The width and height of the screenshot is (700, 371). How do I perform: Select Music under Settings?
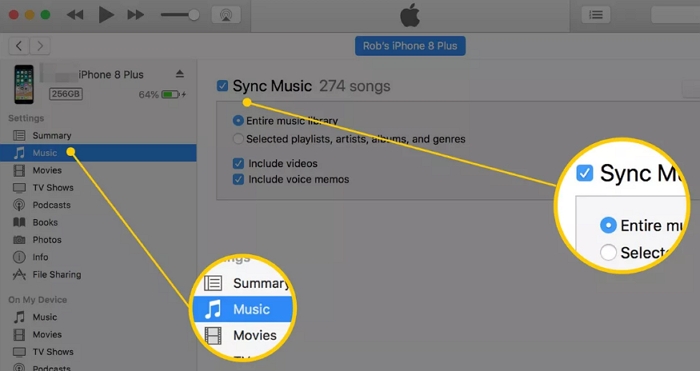tap(98, 153)
